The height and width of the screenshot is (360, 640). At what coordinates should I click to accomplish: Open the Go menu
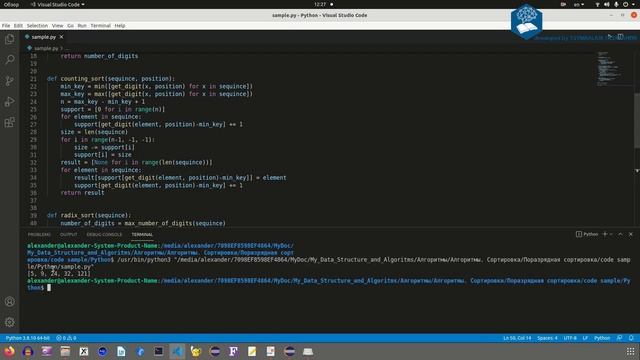click(x=71, y=25)
